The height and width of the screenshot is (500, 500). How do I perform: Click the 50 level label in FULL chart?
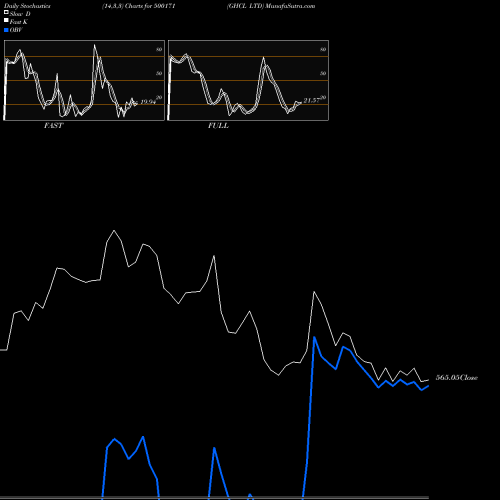coord(323,73)
